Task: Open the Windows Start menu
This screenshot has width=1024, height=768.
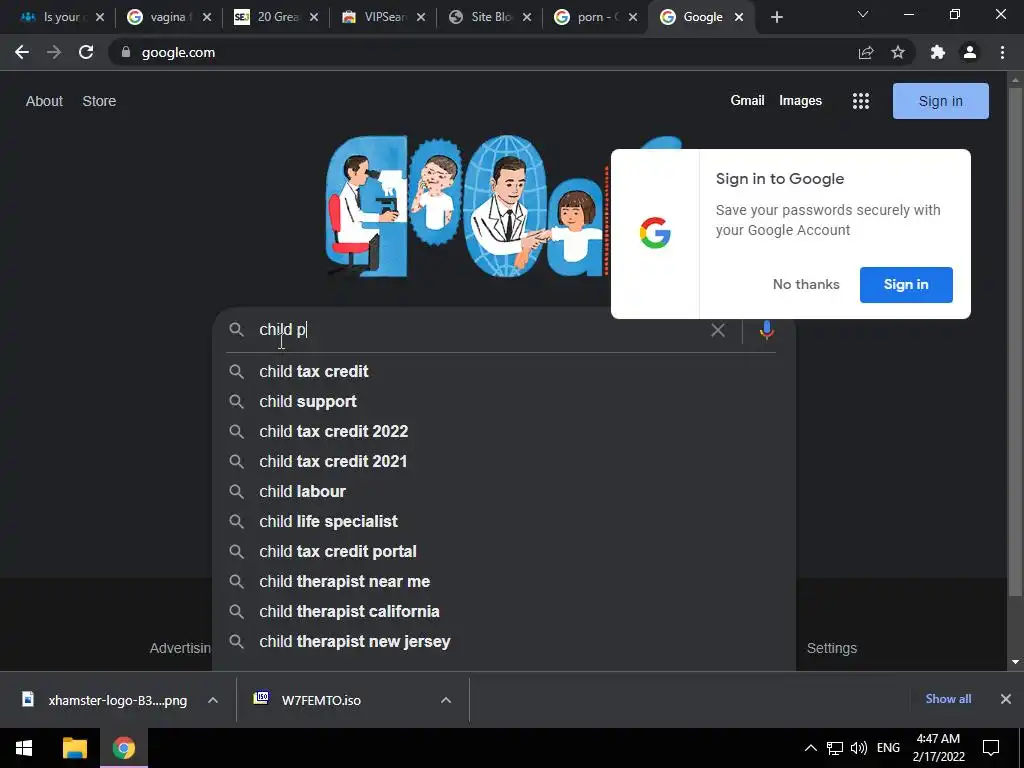Action: [x=24, y=748]
